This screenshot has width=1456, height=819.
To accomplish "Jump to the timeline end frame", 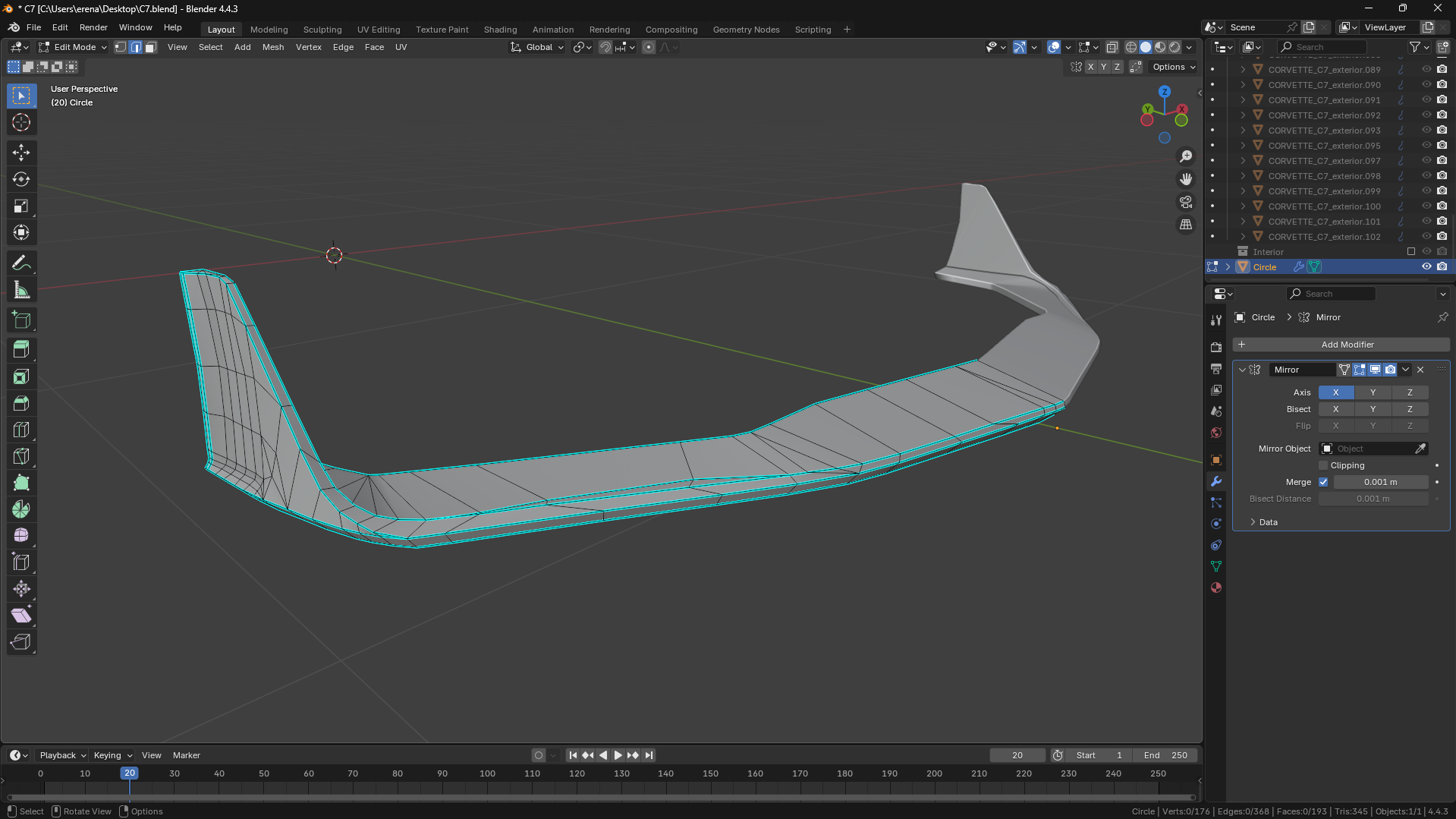I will click(649, 755).
